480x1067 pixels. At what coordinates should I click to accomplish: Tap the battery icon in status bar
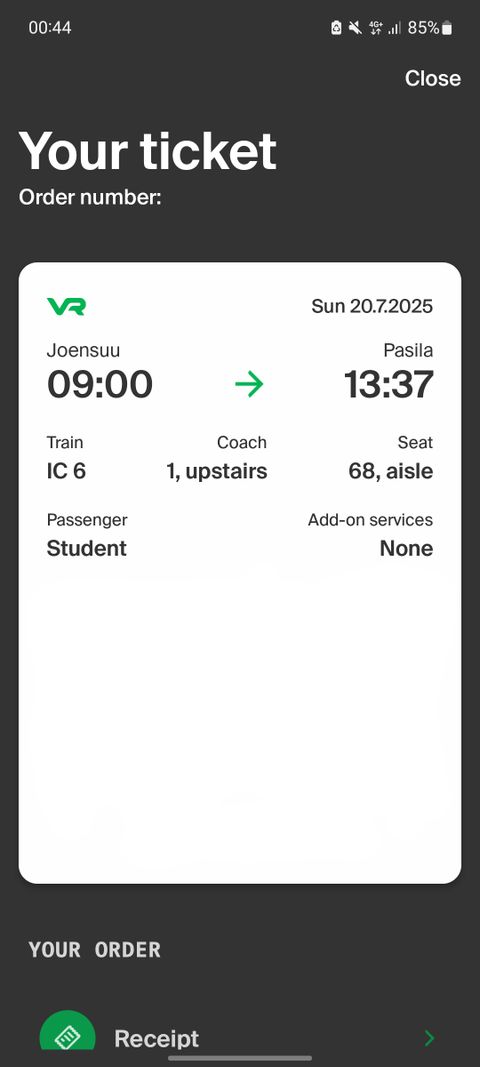click(x=447, y=28)
